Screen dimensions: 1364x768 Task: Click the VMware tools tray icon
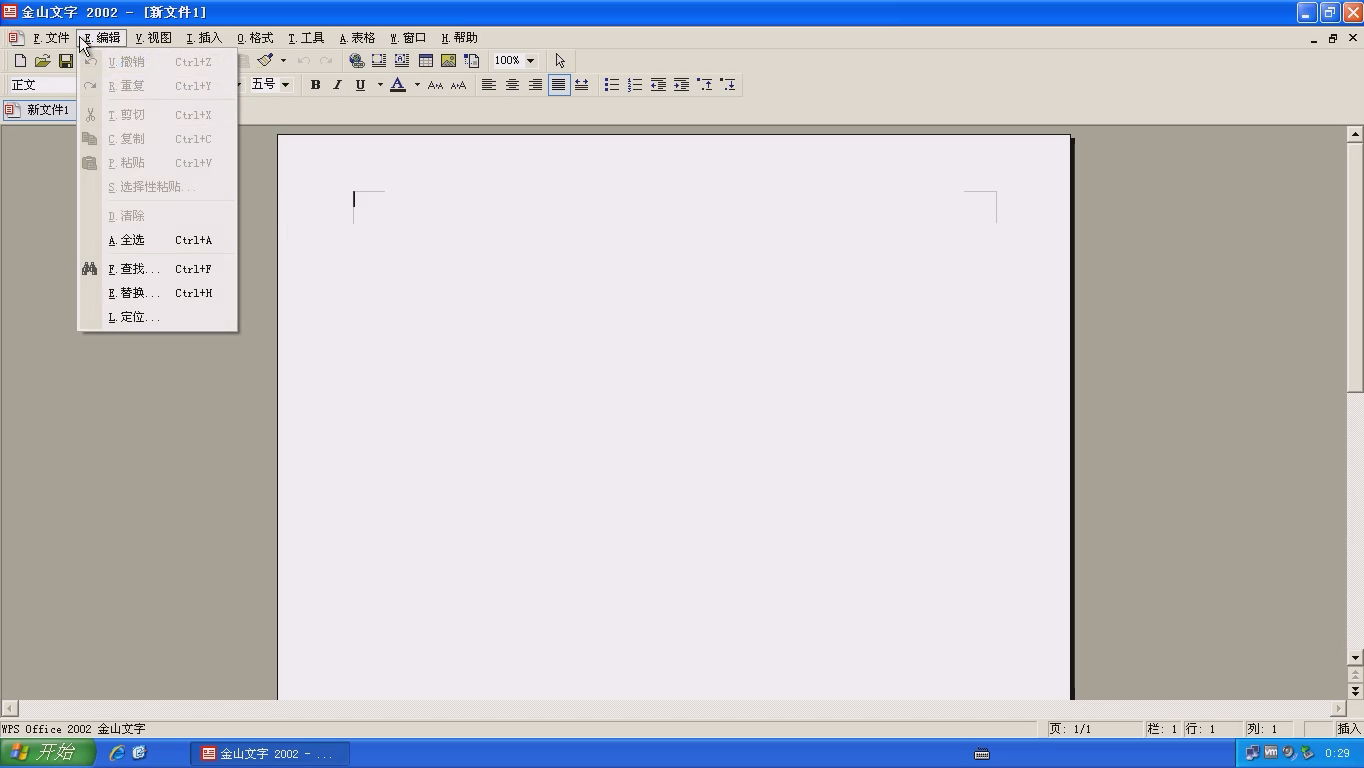pyautogui.click(x=1271, y=753)
